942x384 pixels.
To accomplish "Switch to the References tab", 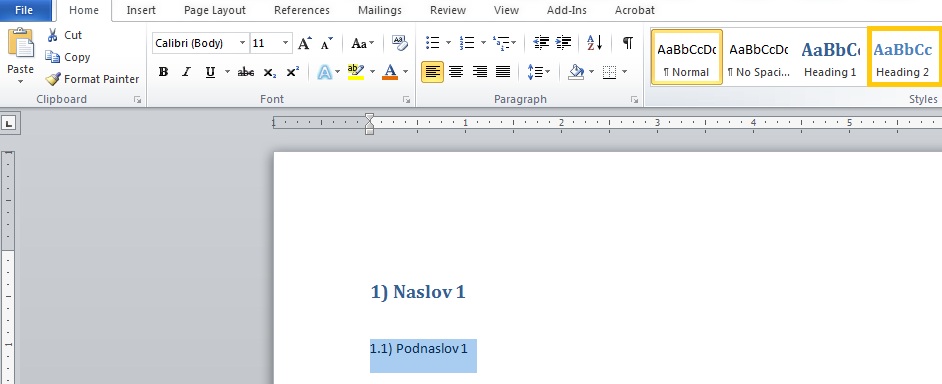I will point(302,10).
